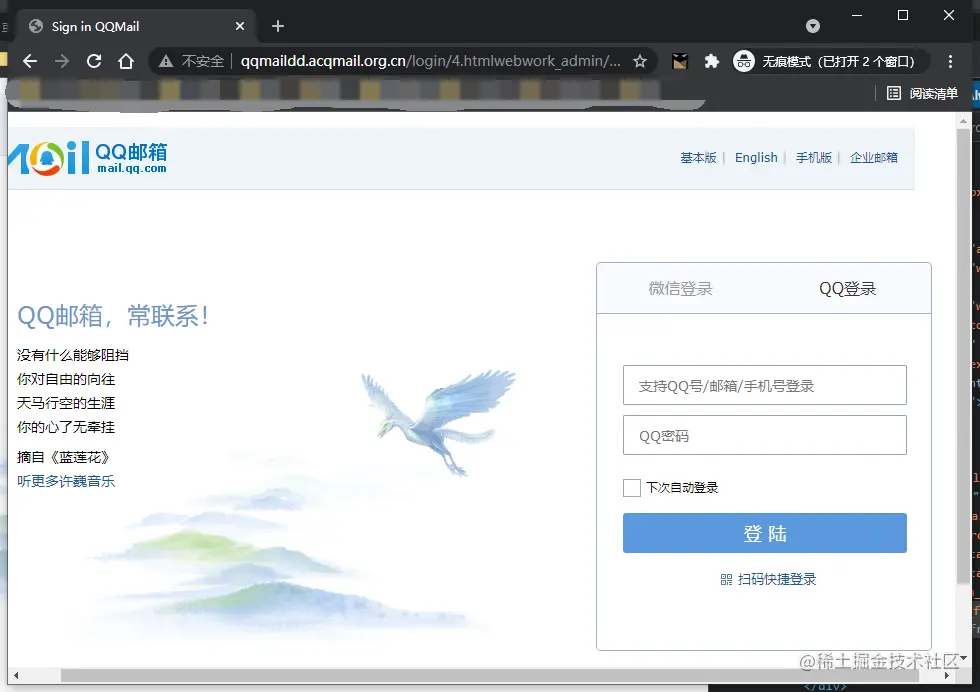
Task: Click the horizontal scrollbar thumb
Action: pos(489,675)
